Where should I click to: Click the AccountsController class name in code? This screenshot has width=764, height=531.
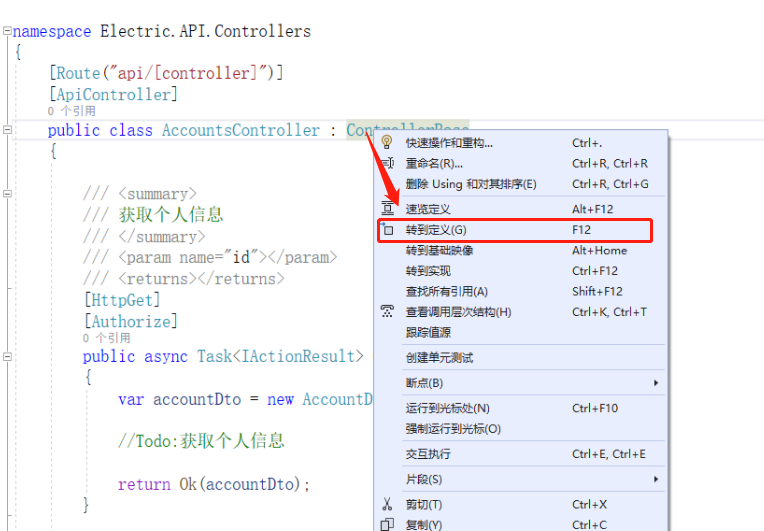point(241,130)
